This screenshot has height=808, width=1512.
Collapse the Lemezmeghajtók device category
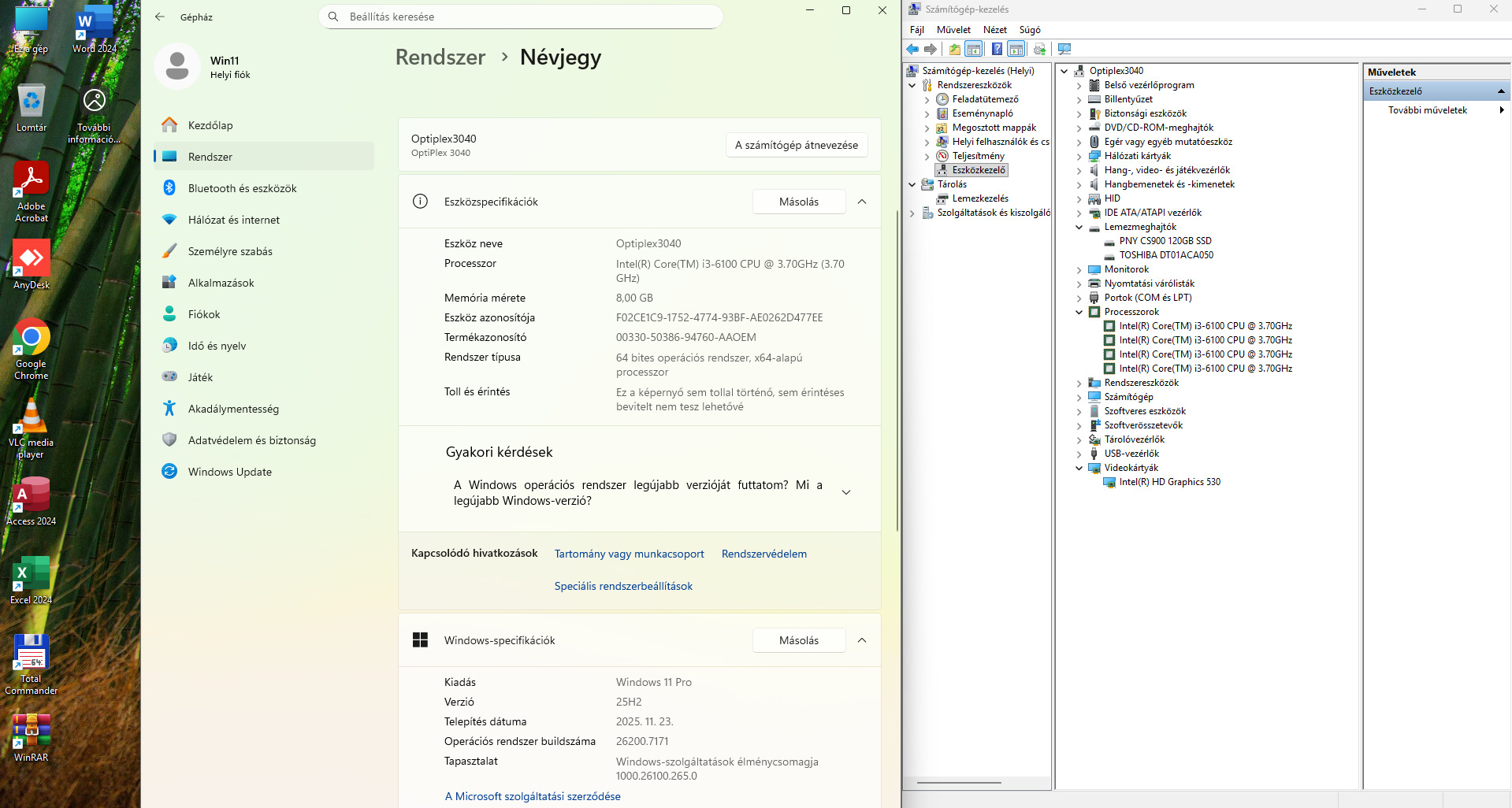[1079, 227]
